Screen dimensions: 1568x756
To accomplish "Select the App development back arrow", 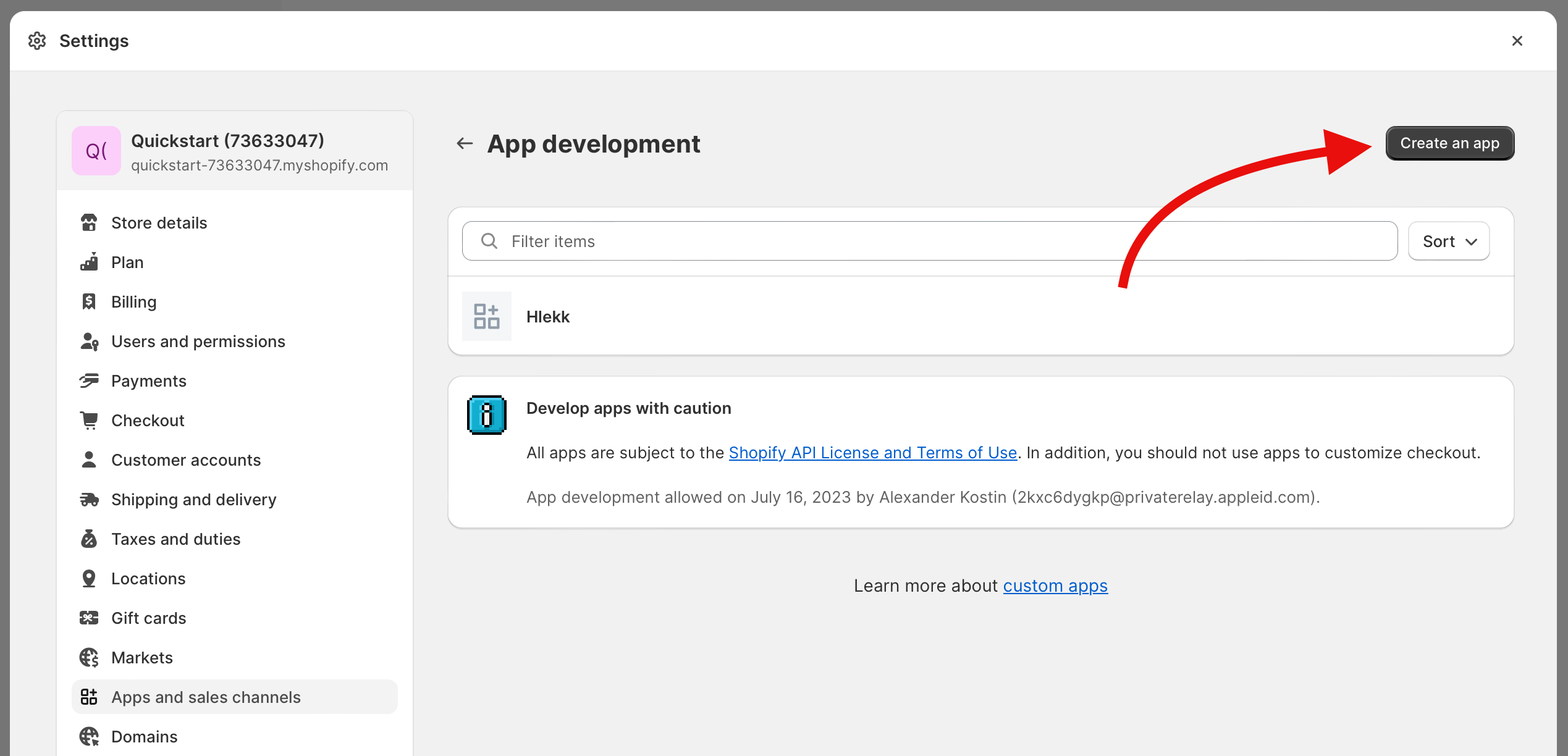I will click(465, 143).
